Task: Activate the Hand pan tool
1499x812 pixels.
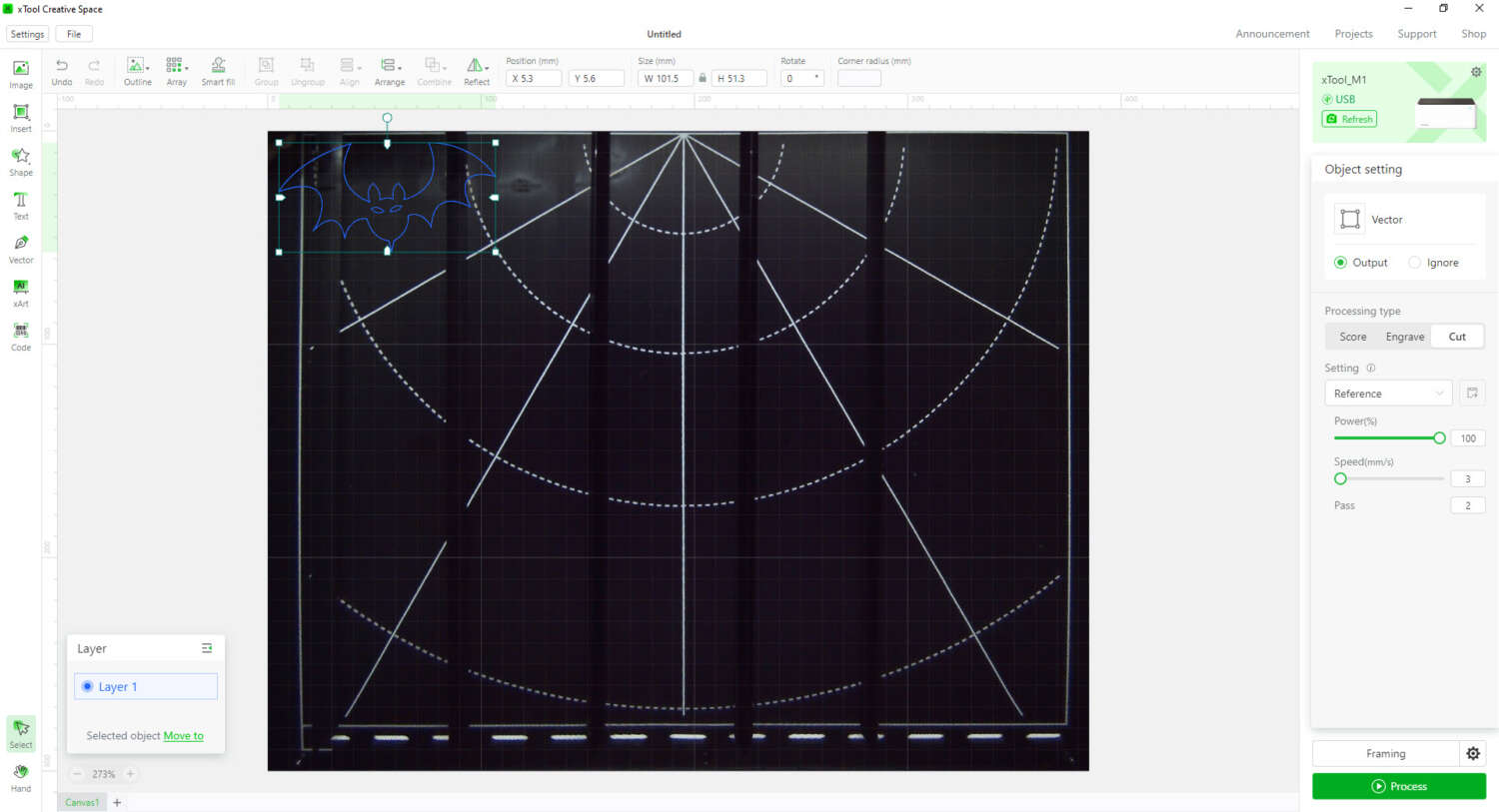Action: [x=20, y=776]
